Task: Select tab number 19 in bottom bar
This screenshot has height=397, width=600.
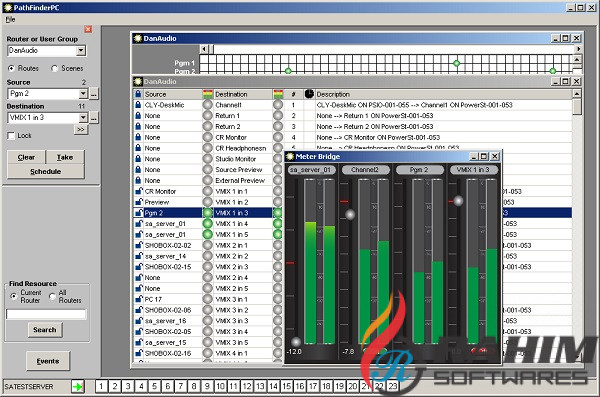Action: coord(339,386)
